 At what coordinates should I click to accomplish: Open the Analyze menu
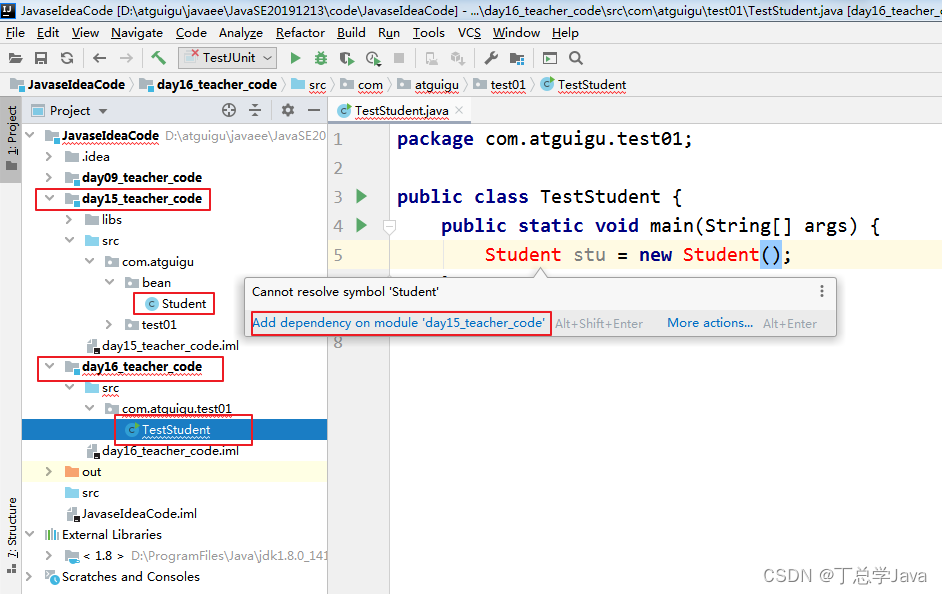240,32
